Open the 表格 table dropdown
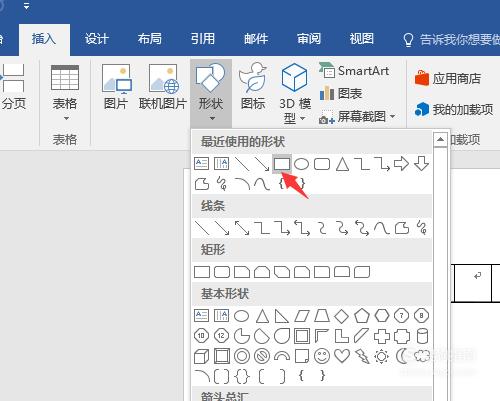 [65, 92]
